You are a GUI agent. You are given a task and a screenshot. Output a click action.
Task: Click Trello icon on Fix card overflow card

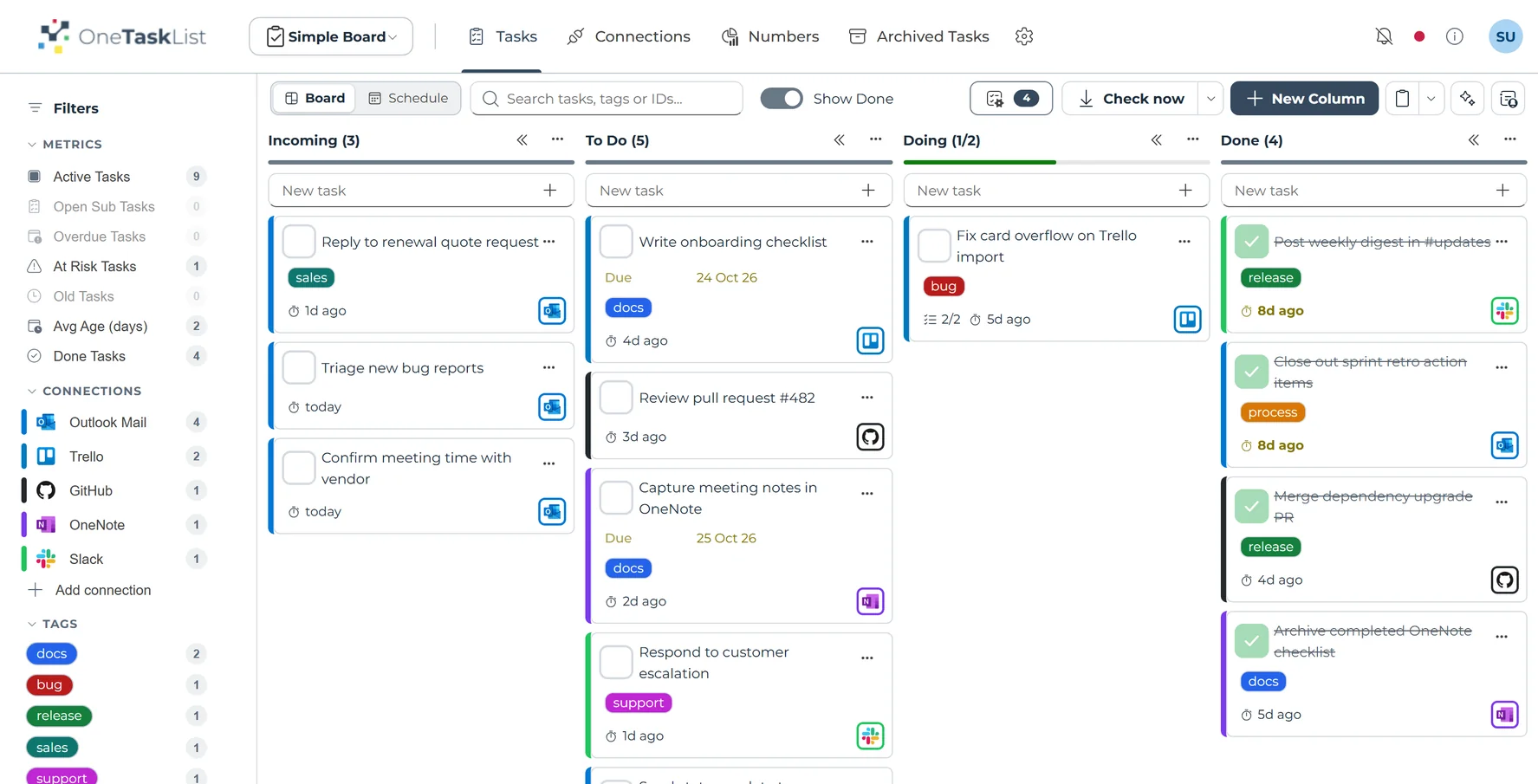point(1187,319)
